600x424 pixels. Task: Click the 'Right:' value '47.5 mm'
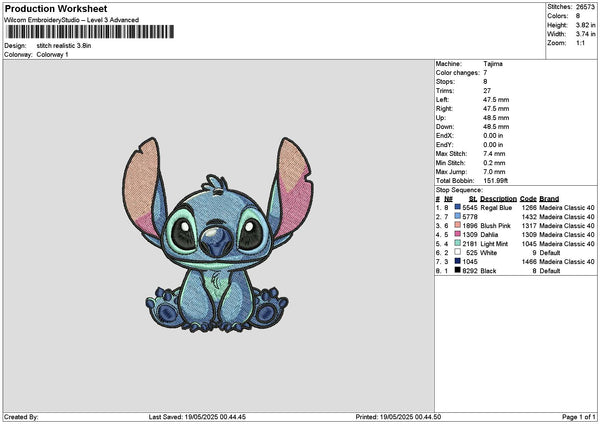pyautogui.click(x=496, y=109)
